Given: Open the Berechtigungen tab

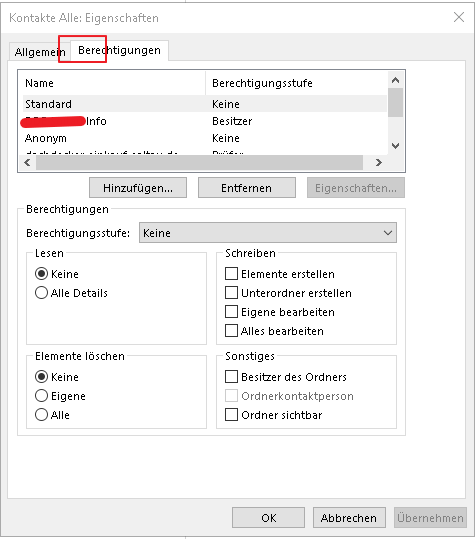Looking at the screenshot, I should coord(119,50).
